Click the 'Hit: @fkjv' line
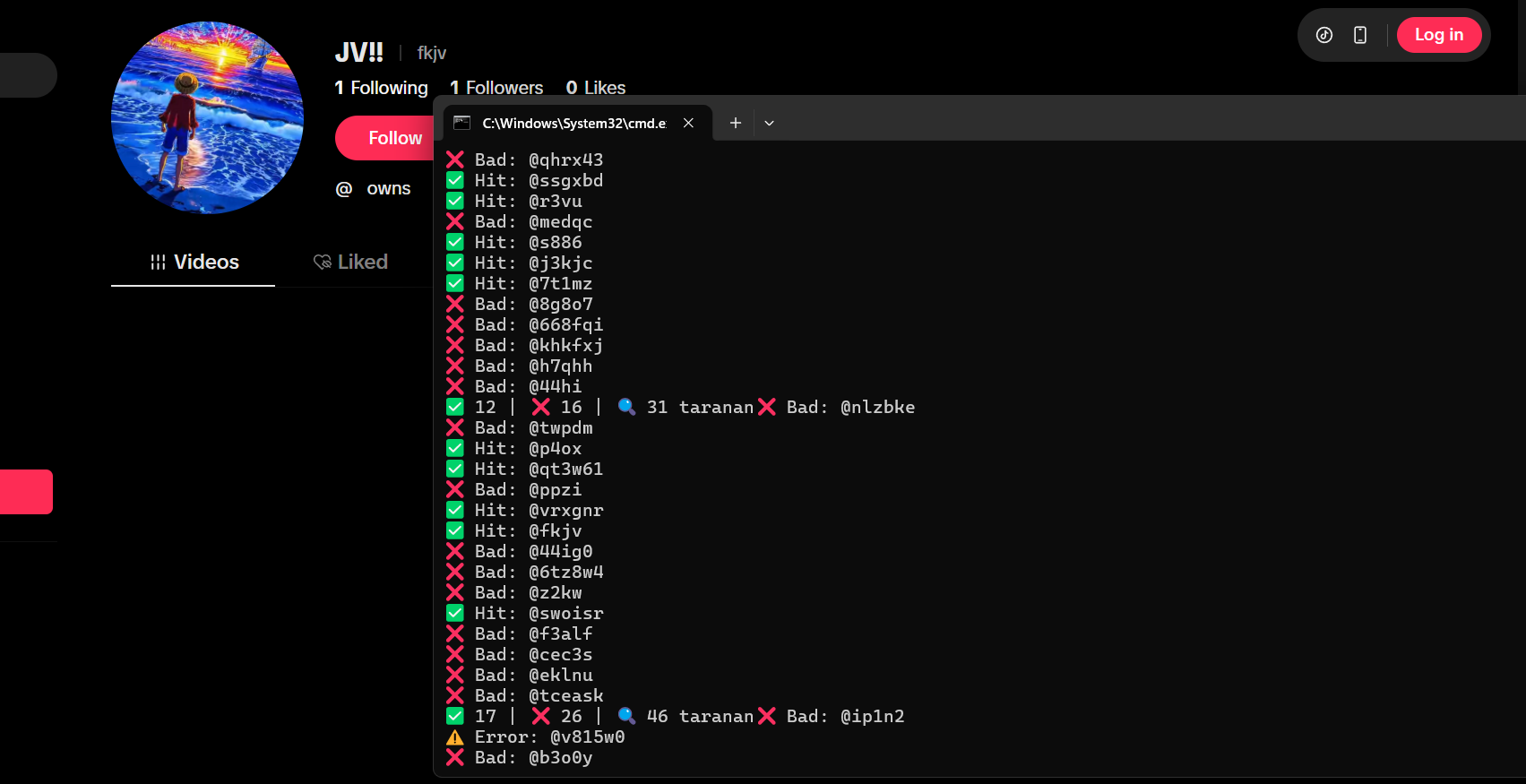The width and height of the screenshot is (1526, 784). click(x=514, y=530)
